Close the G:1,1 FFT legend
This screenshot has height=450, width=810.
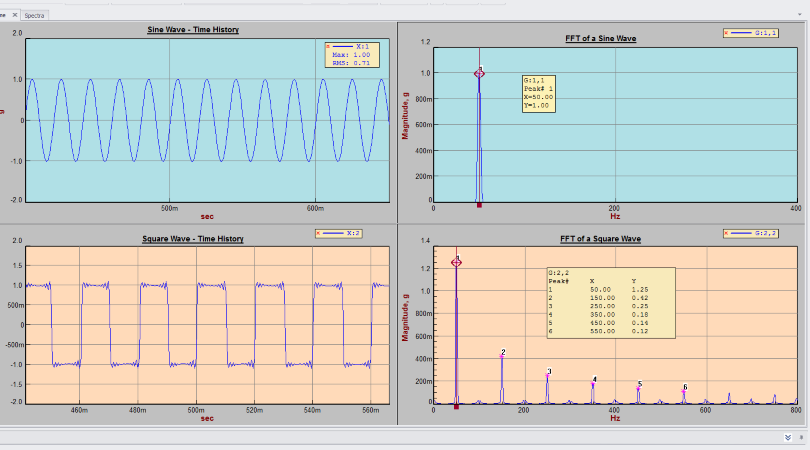point(727,33)
